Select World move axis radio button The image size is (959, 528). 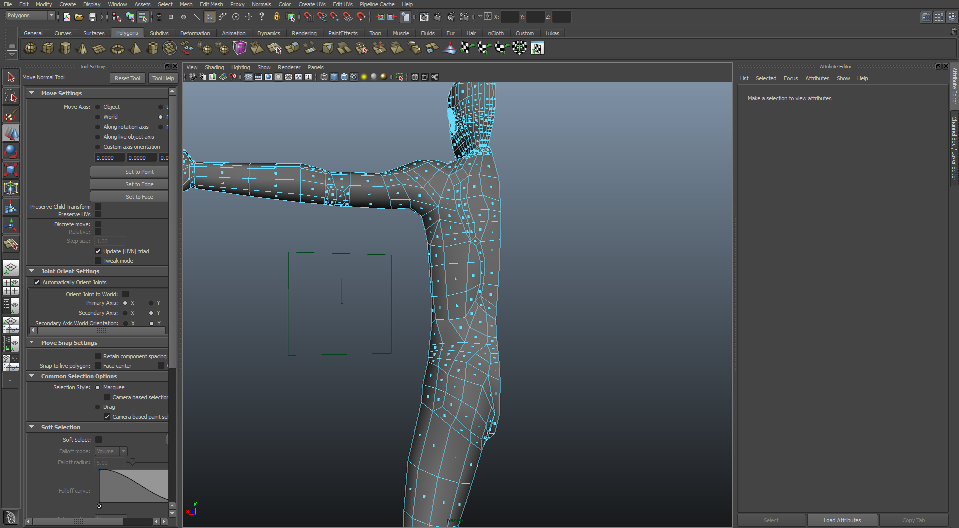tap(98, 117)
